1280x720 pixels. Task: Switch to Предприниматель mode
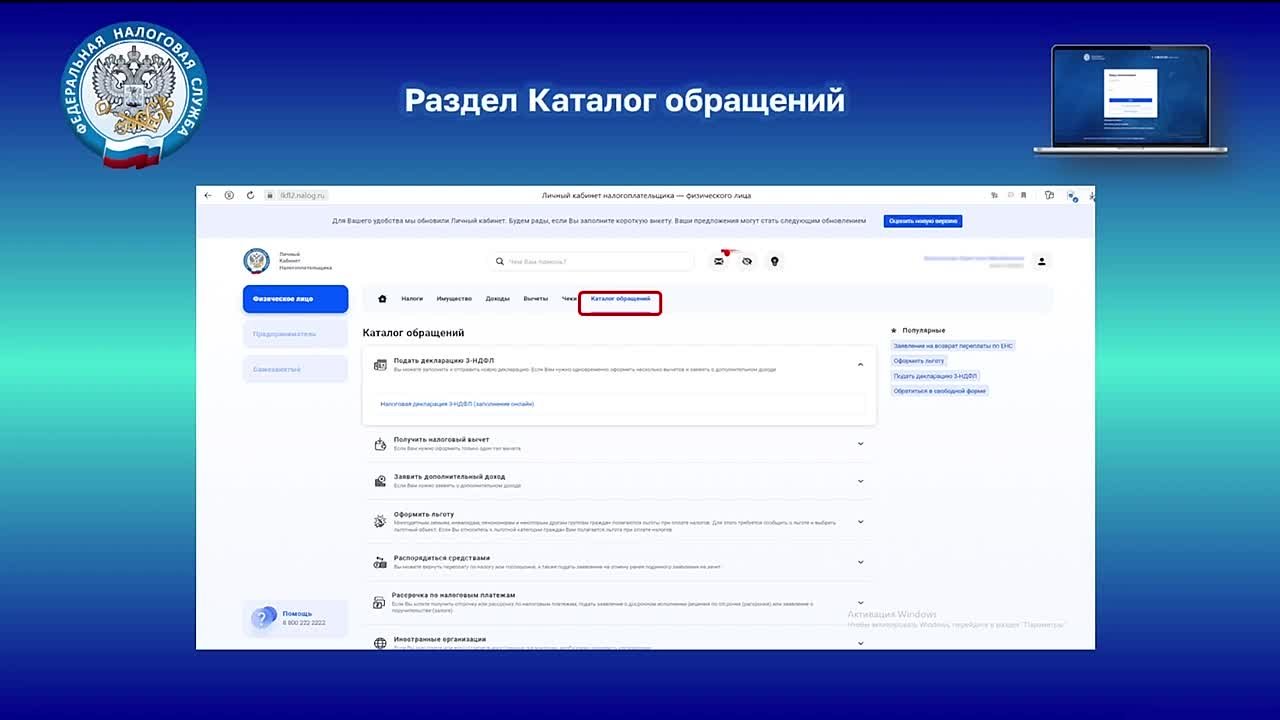pyautogui.click(x=295, y=334)
